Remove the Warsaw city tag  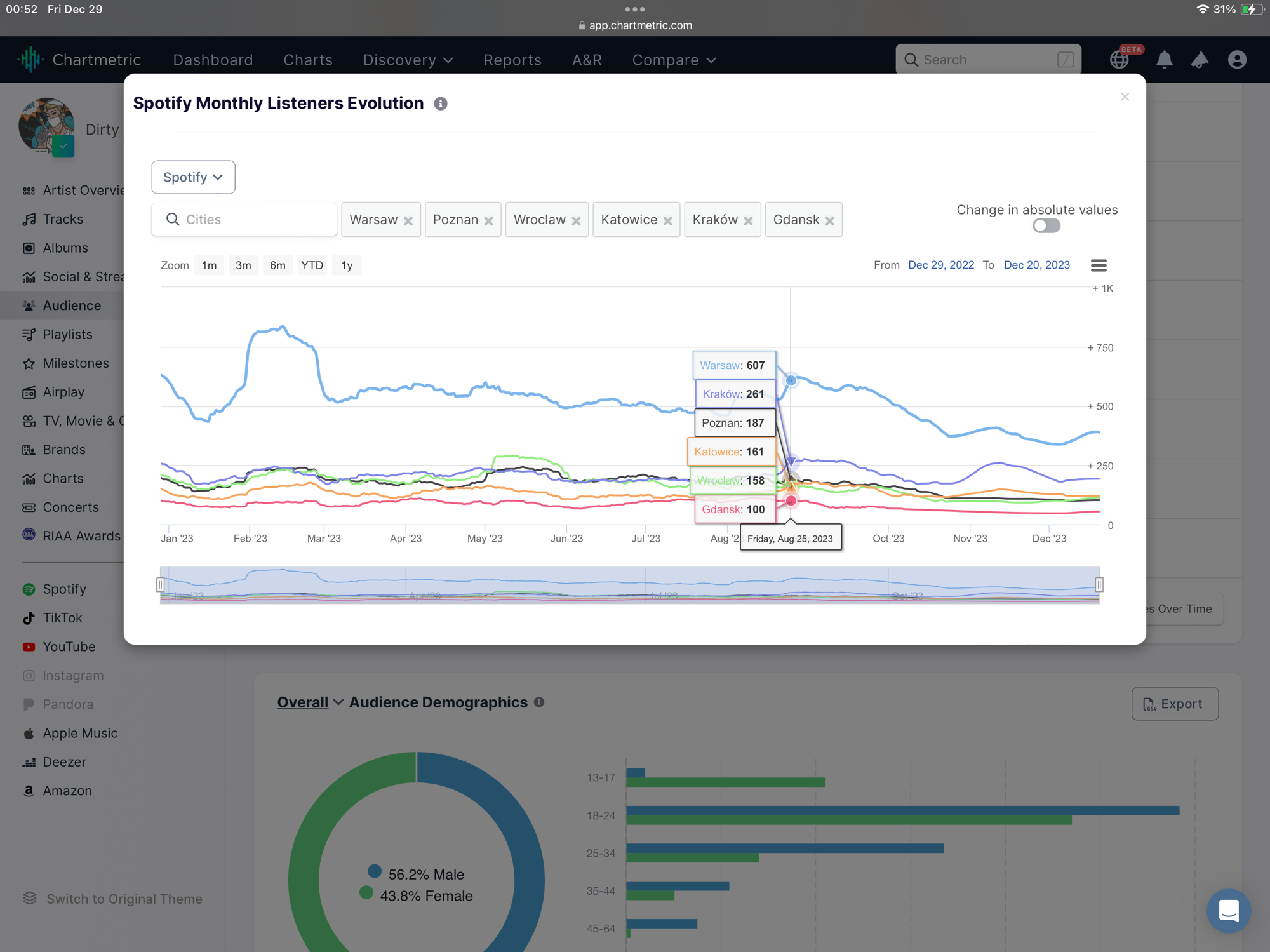(x=408, y=220)
